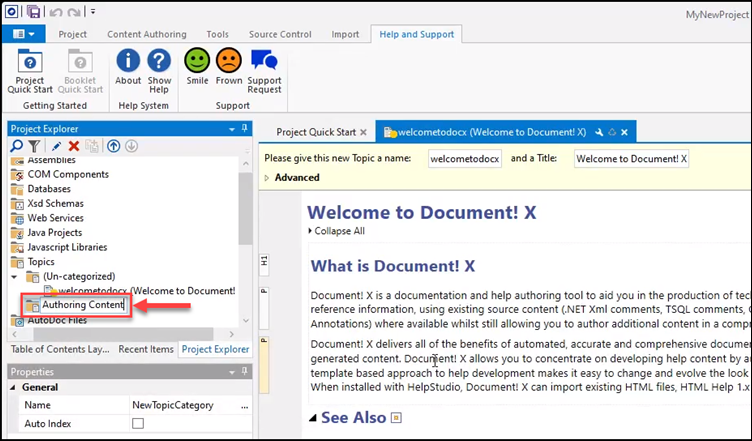The image size is (752, 441).
Task: Click the filter funnel icon in Project Explorer
Action: [x=33, y=146]
